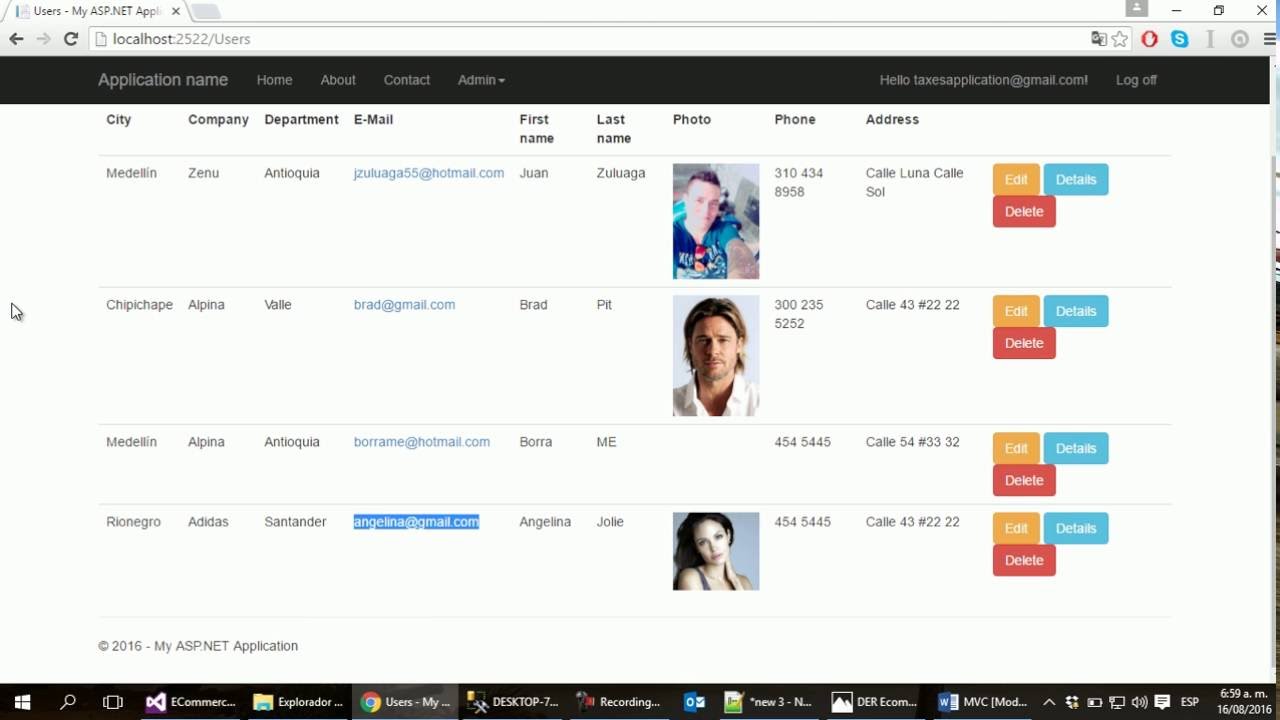Switch to Notepad++ new 3 taskbar item
The width and height of the screenshot is (1280, 720).
[768, 702]
